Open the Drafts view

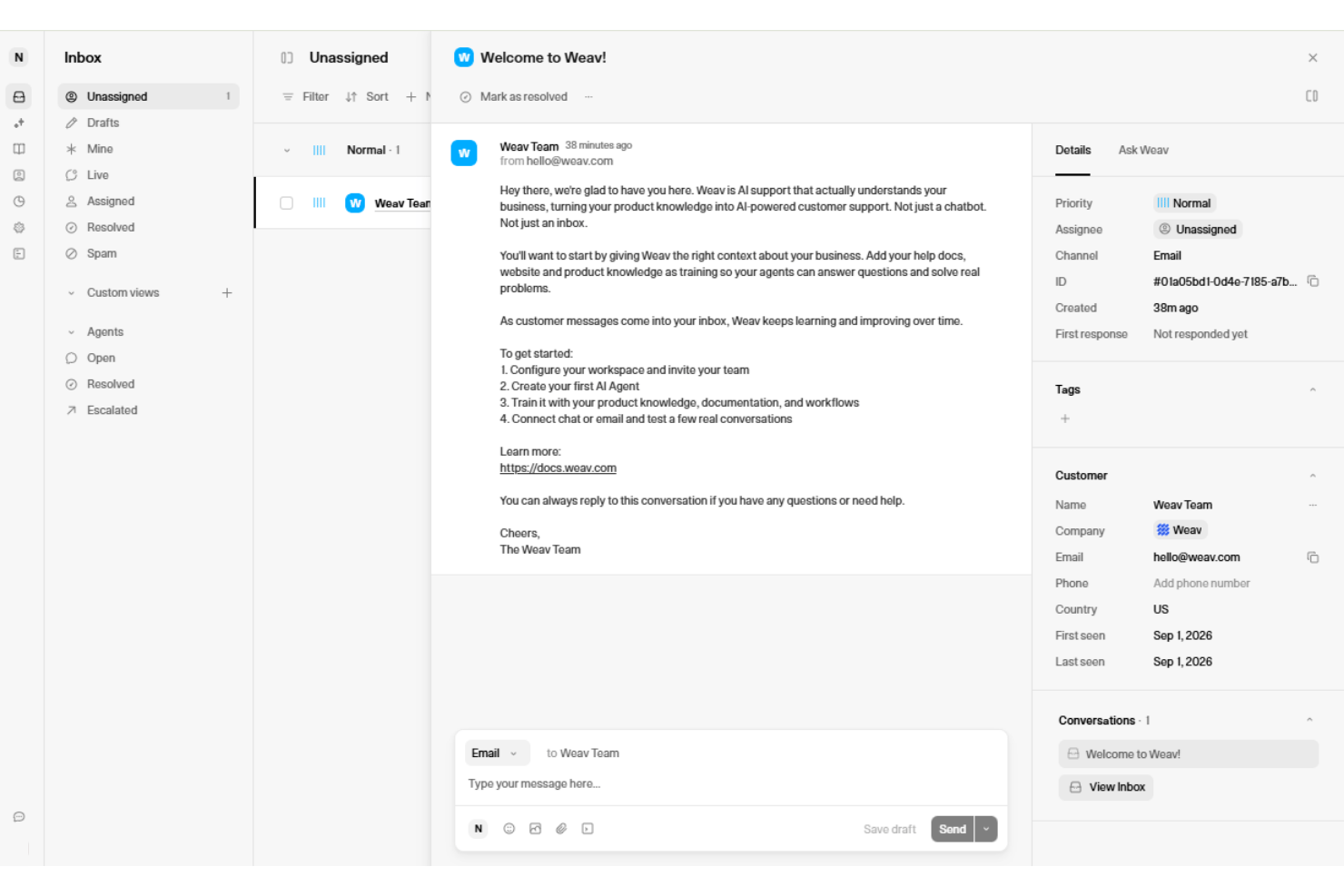(x=149, y=123)
